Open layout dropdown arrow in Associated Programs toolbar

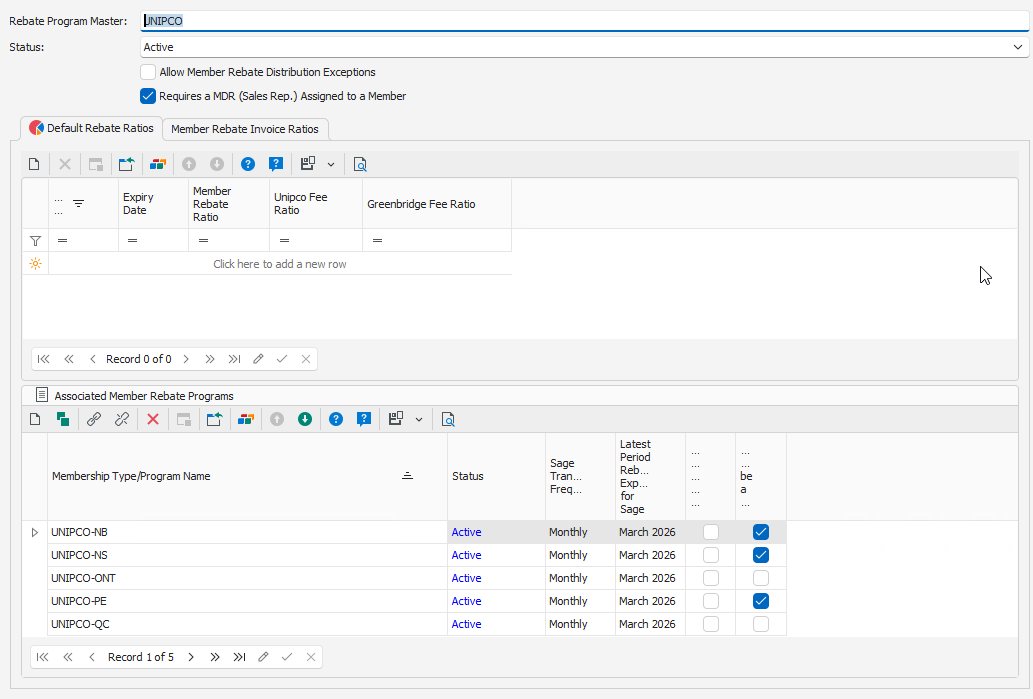click(x=418, y=420)
